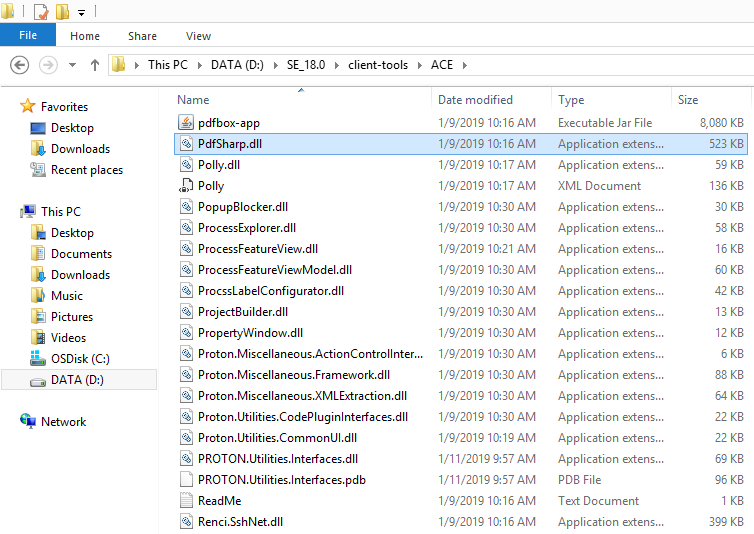Click the ProcssLabelConfigurator.dll file icon

point(186,291)
